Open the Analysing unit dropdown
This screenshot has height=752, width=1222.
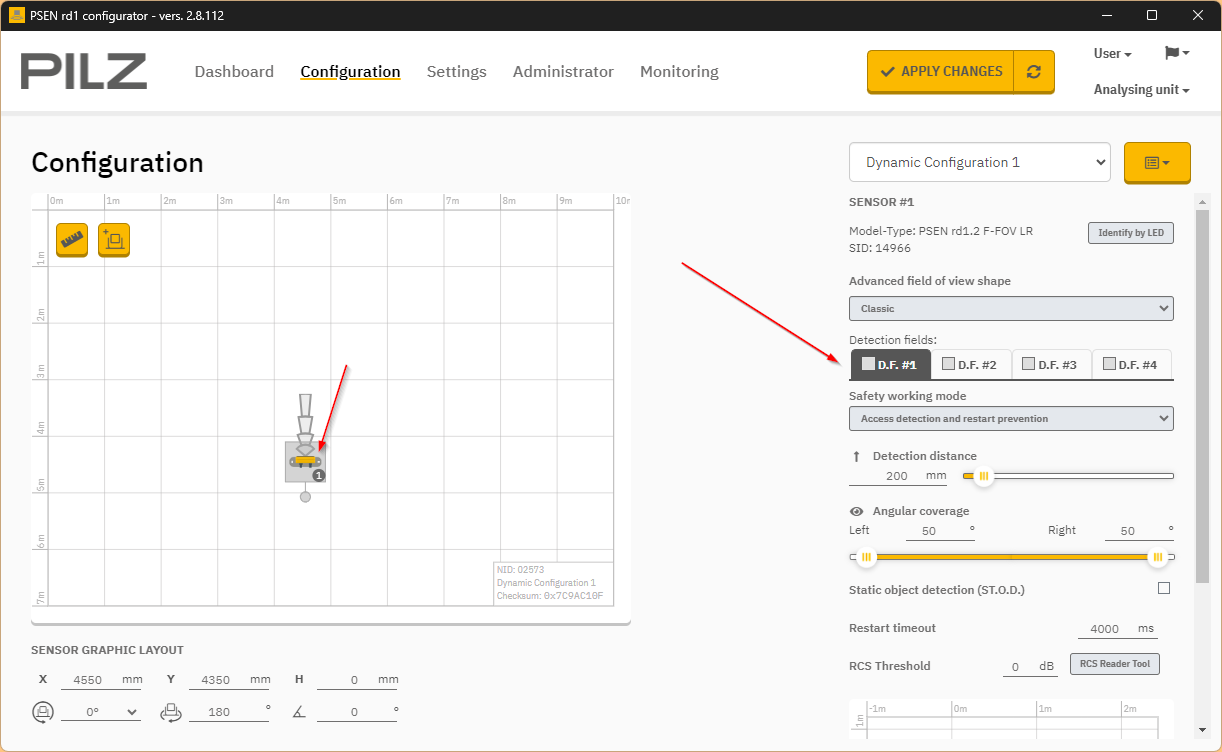(1141, 89)
